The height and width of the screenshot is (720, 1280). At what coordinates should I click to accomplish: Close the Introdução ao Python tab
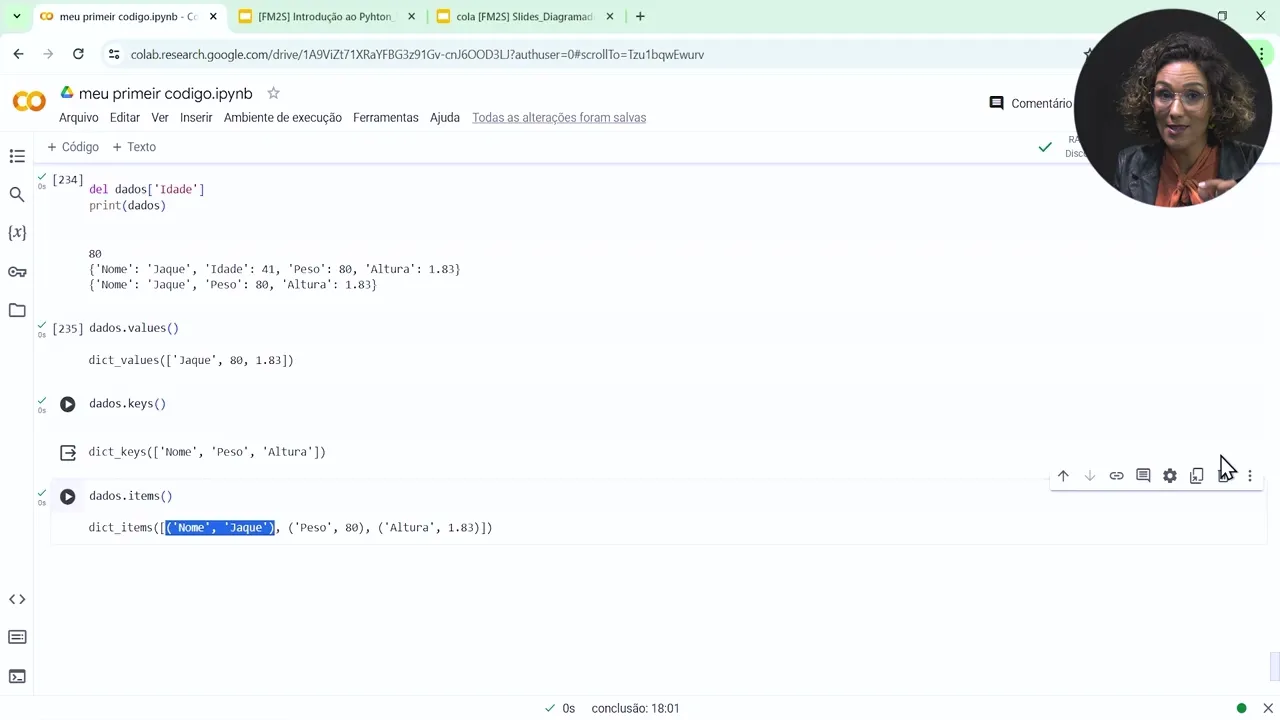click(x=411, y=16)
